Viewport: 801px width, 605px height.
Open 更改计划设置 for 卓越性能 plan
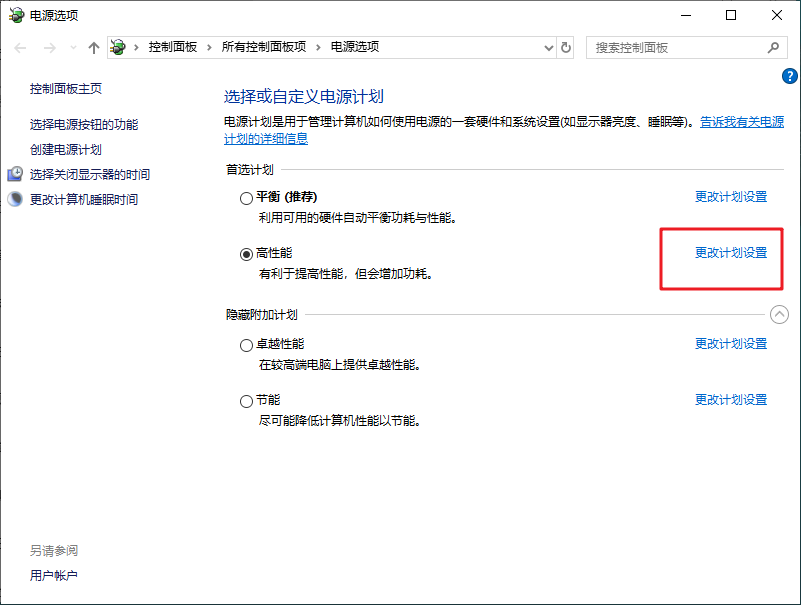tap(731, 344)
